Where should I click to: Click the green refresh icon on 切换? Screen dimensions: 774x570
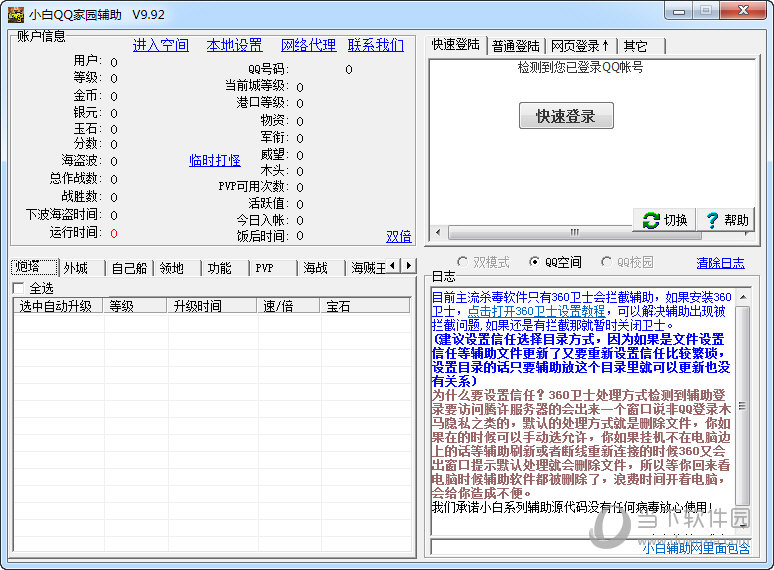pyautogui.click(x=651, y=220)
